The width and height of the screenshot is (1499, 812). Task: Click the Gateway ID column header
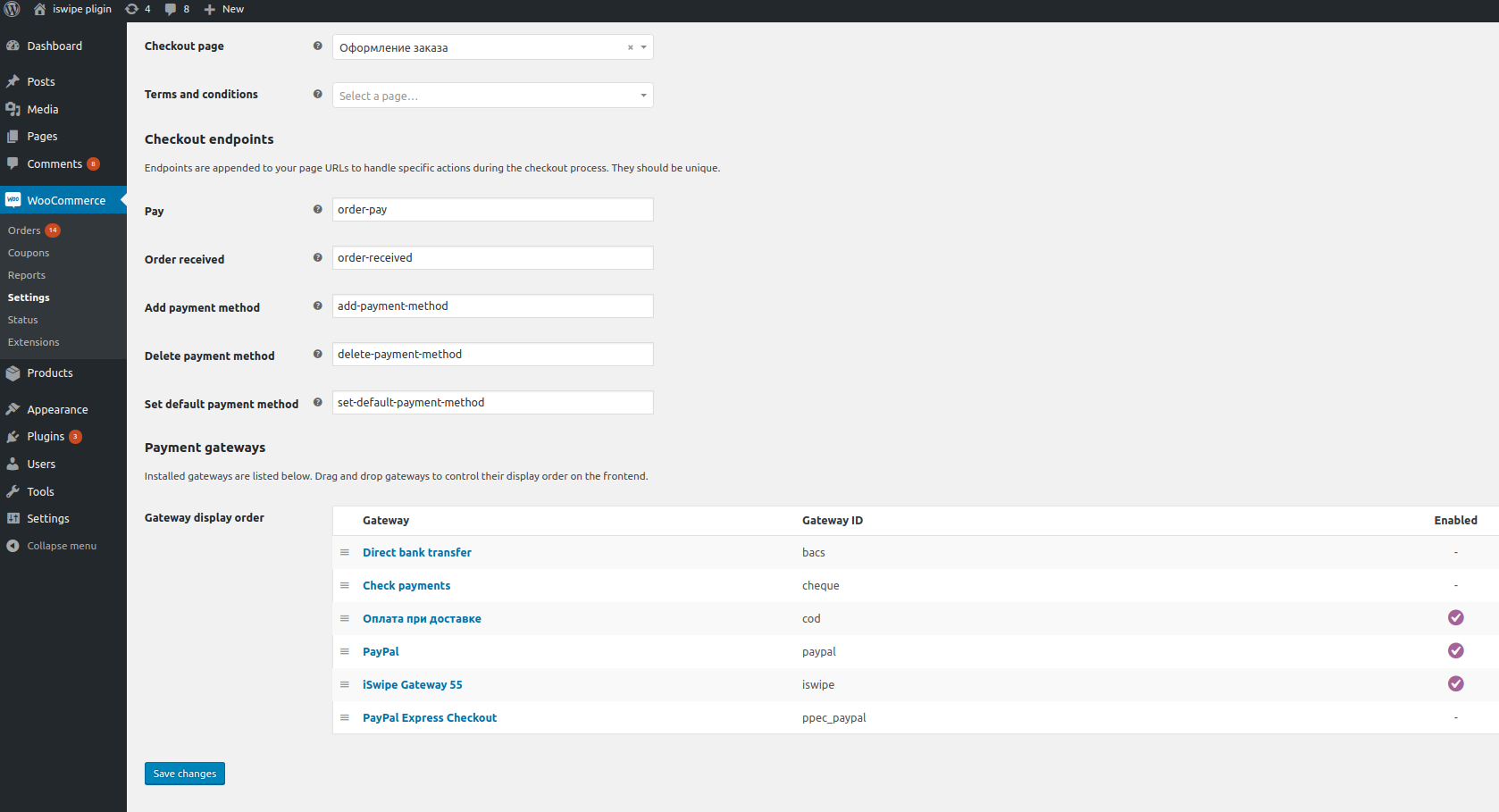click(833, 521)
